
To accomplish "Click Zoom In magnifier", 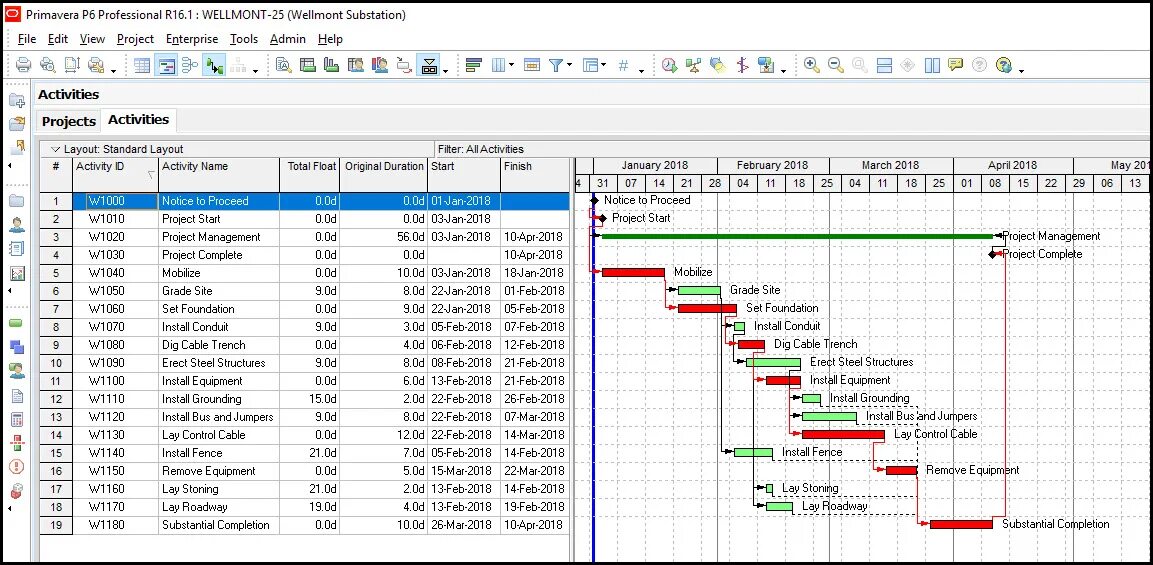I will coord(812,65).
